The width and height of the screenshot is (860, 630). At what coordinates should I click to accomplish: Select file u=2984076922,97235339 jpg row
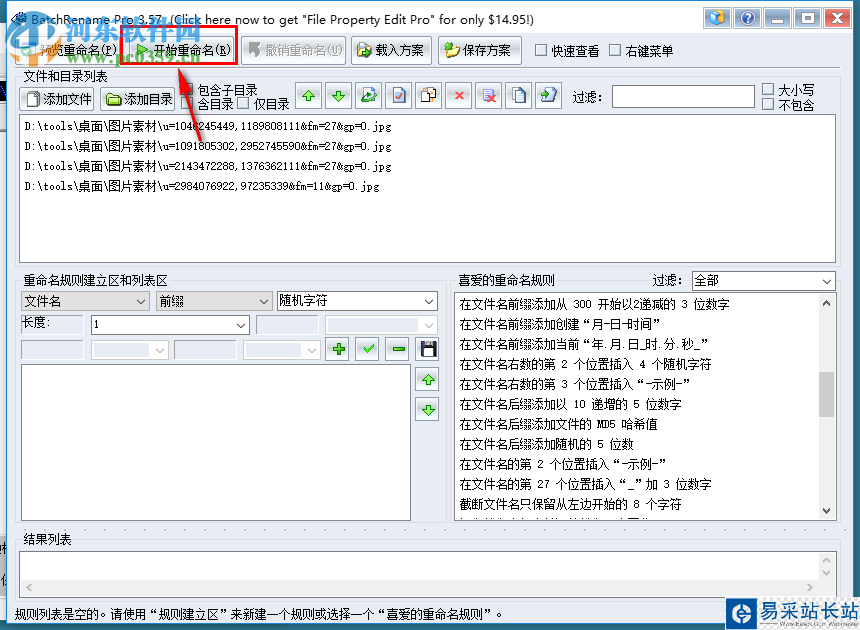point(202,186)
